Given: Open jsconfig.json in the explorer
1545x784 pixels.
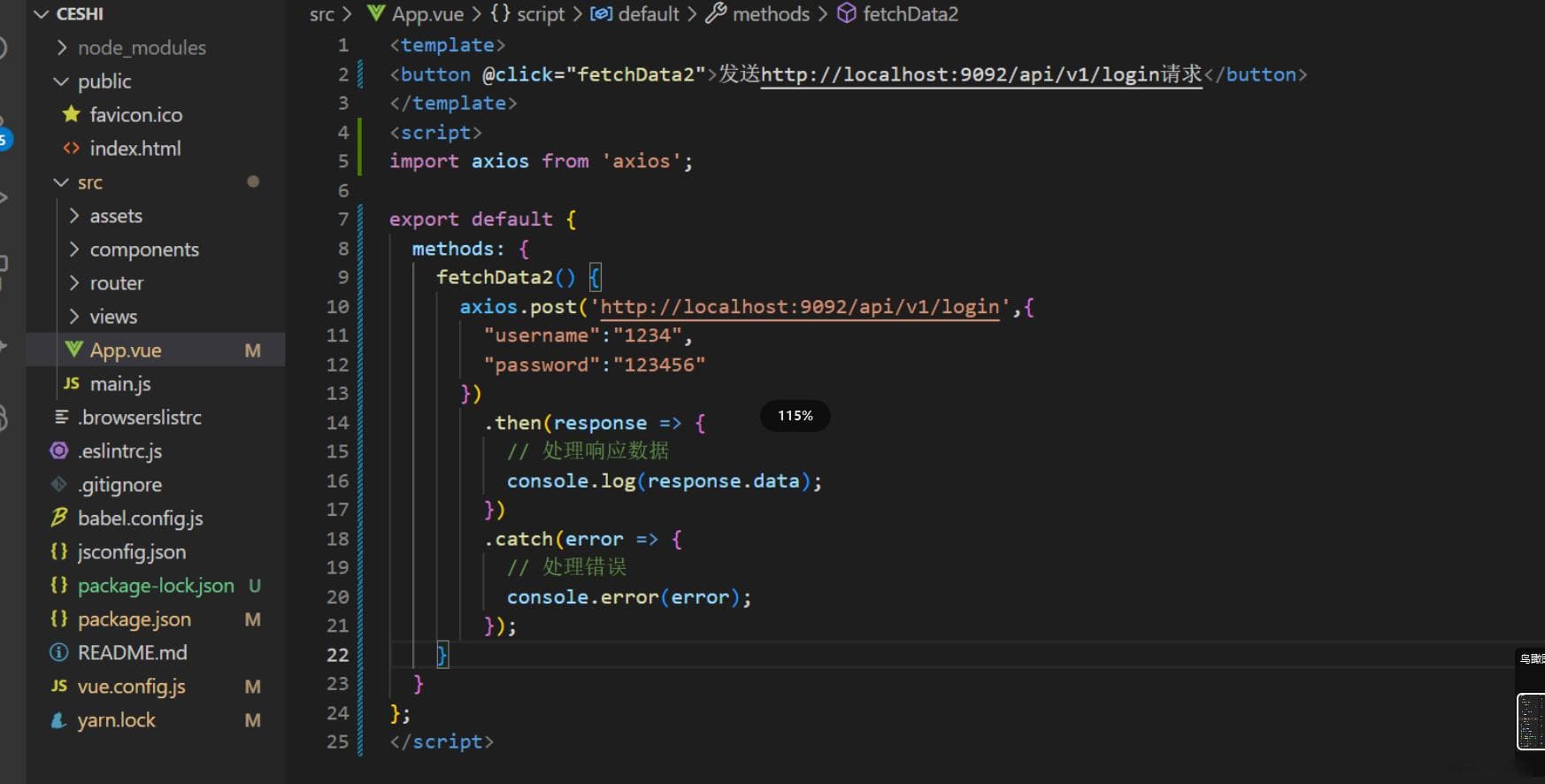Looking at the screenshot, I should coord(132,552).
